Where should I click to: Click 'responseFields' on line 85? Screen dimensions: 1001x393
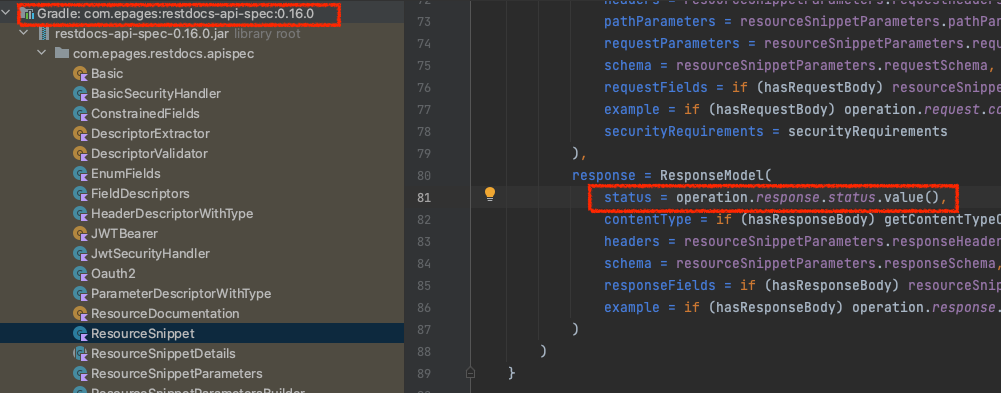tap(659, 285)
